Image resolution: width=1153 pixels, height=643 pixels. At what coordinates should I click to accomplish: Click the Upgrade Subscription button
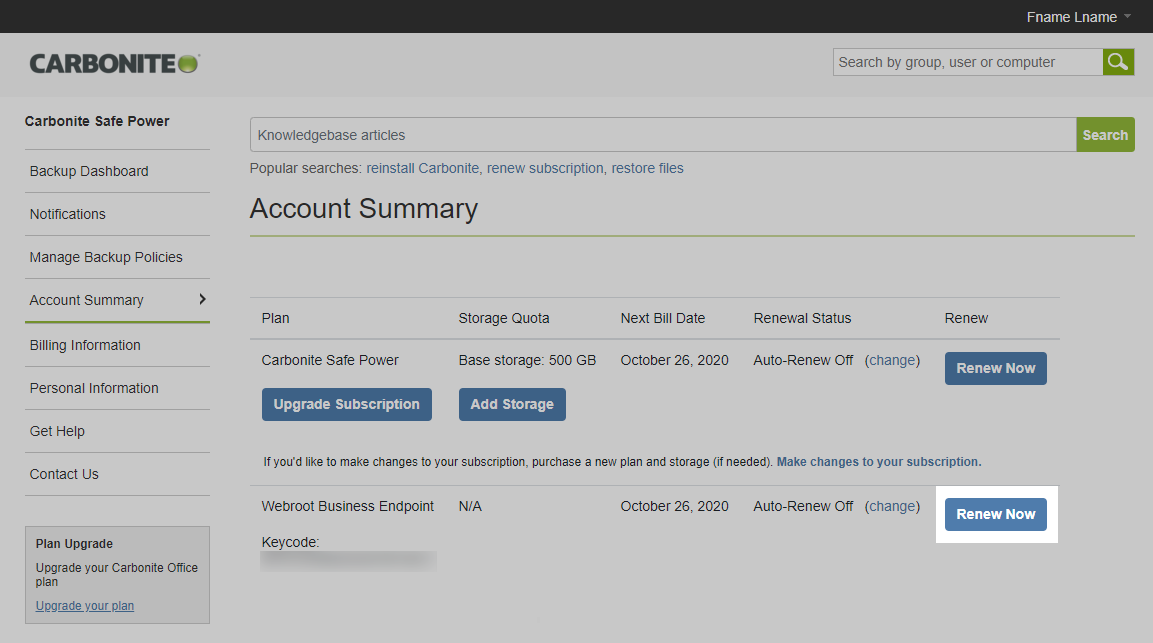(x=346, y=404)
